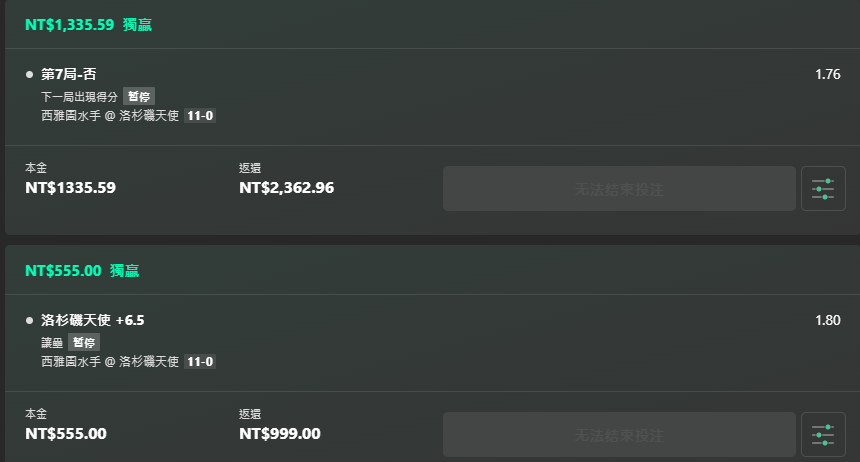Image resolution: width=860 pixels, height=462 pixels.
Task: Click the 返還 NT$2,362.96 amount
Action: click(x=286, y=188)
